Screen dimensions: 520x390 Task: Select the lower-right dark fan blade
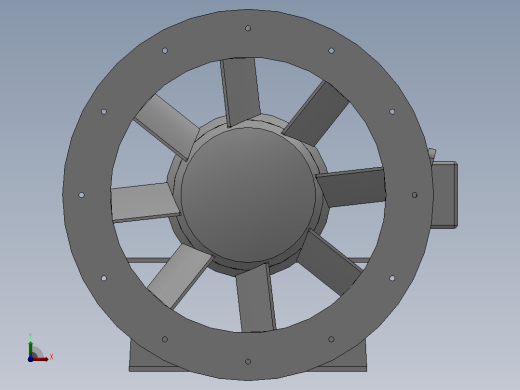(x=329, y=263)
